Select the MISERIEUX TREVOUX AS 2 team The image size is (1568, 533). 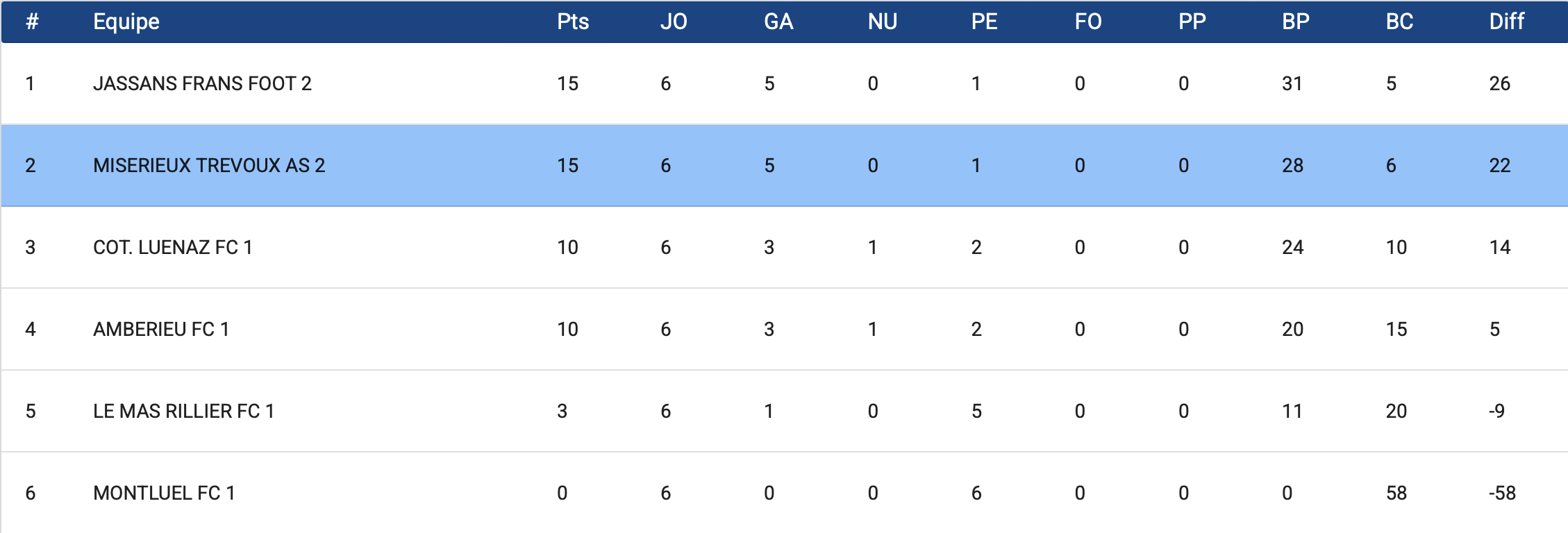pos(209,166)
